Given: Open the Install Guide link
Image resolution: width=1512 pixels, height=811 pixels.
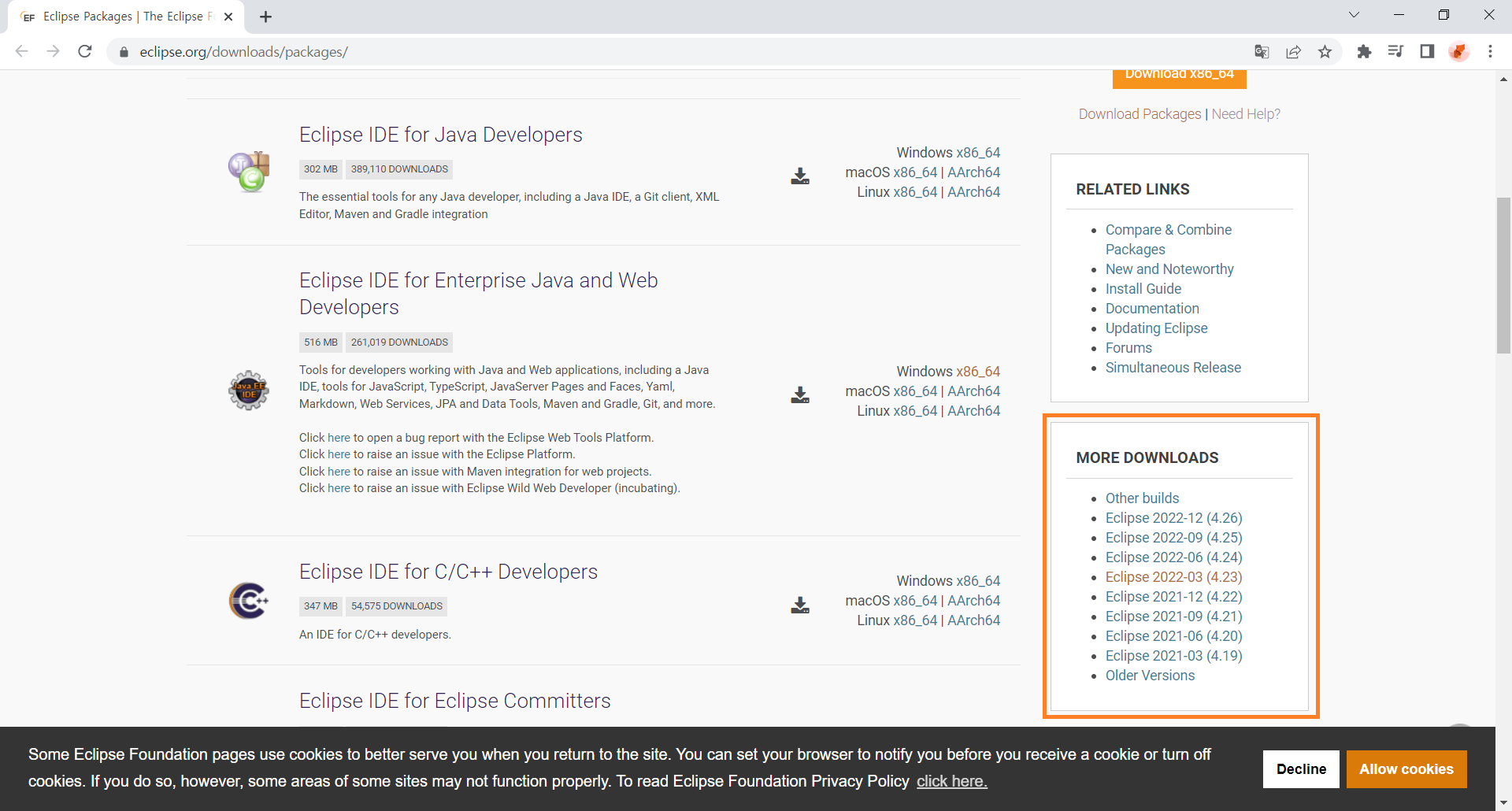Looking at the screenshot, I should click(1143, 289).
